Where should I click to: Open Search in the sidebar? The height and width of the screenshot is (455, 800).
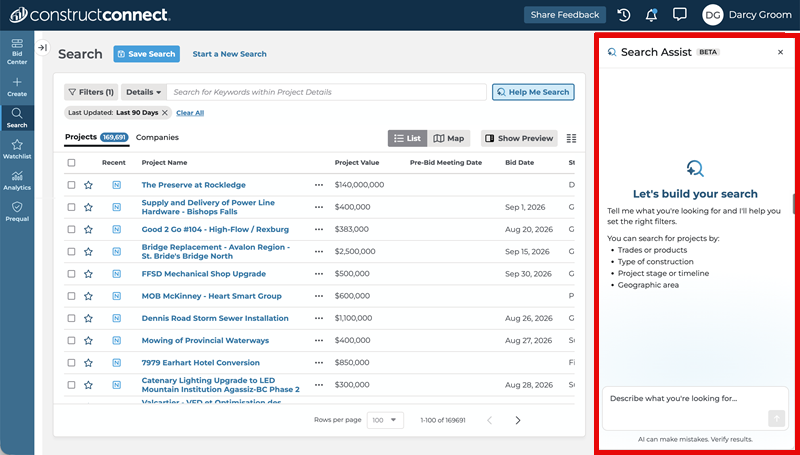[x=17, y=118]
